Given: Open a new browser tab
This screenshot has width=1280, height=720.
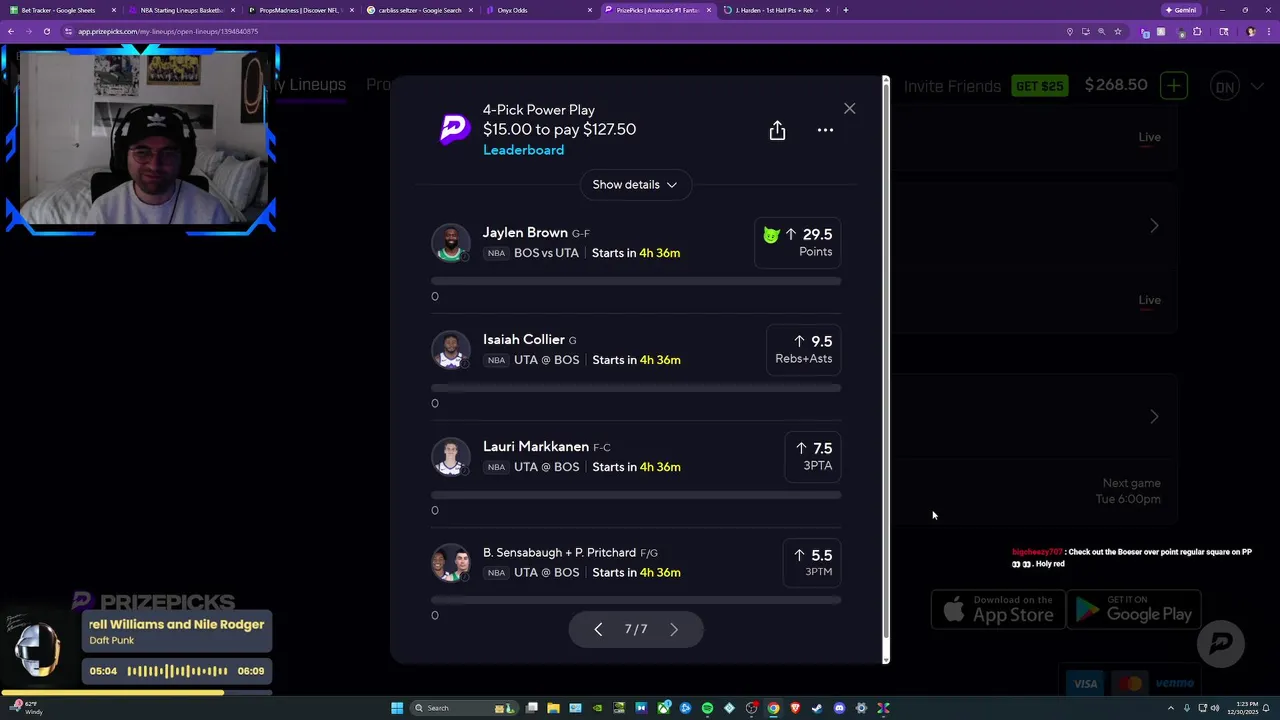Looking at the screenshot, I should click(x=846, y=10).
